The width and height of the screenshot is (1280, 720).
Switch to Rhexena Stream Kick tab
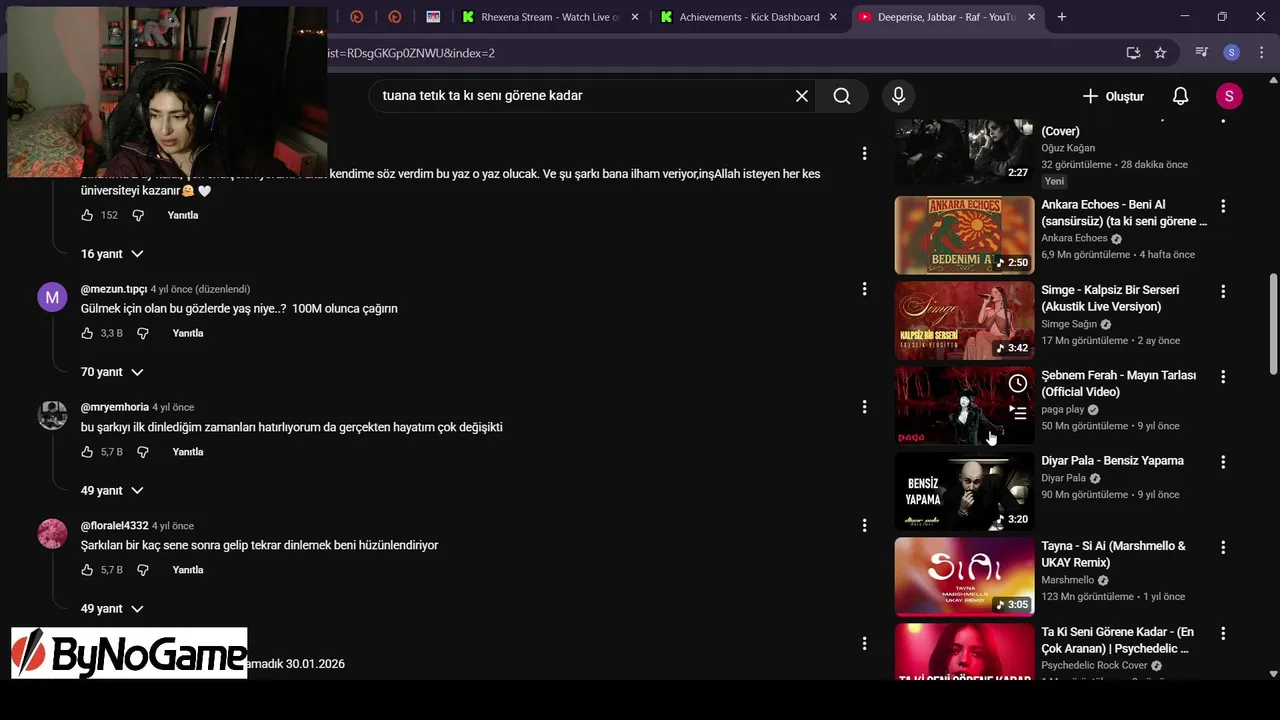pos(550,17)
